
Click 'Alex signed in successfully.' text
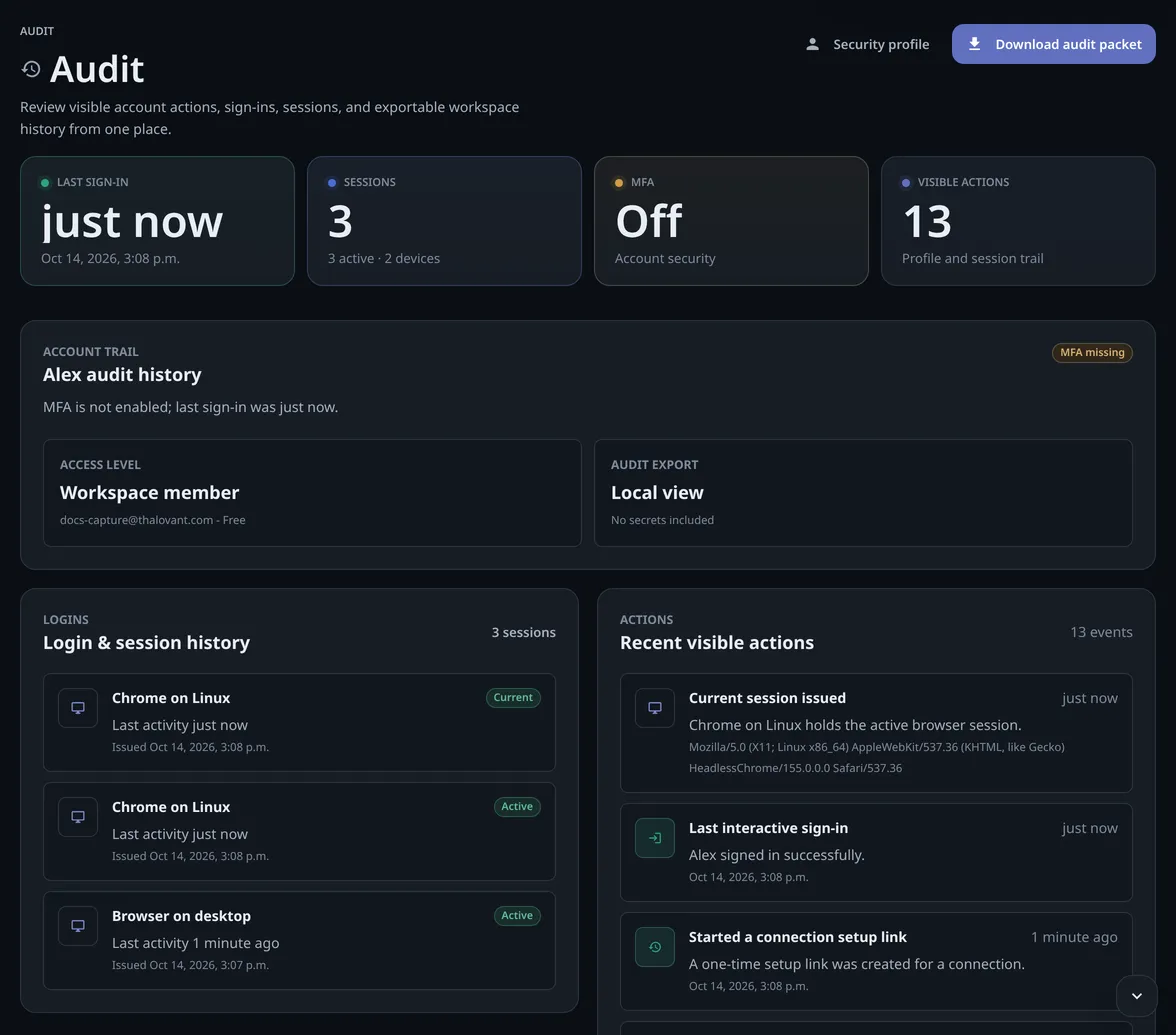(x=777, y=855)
